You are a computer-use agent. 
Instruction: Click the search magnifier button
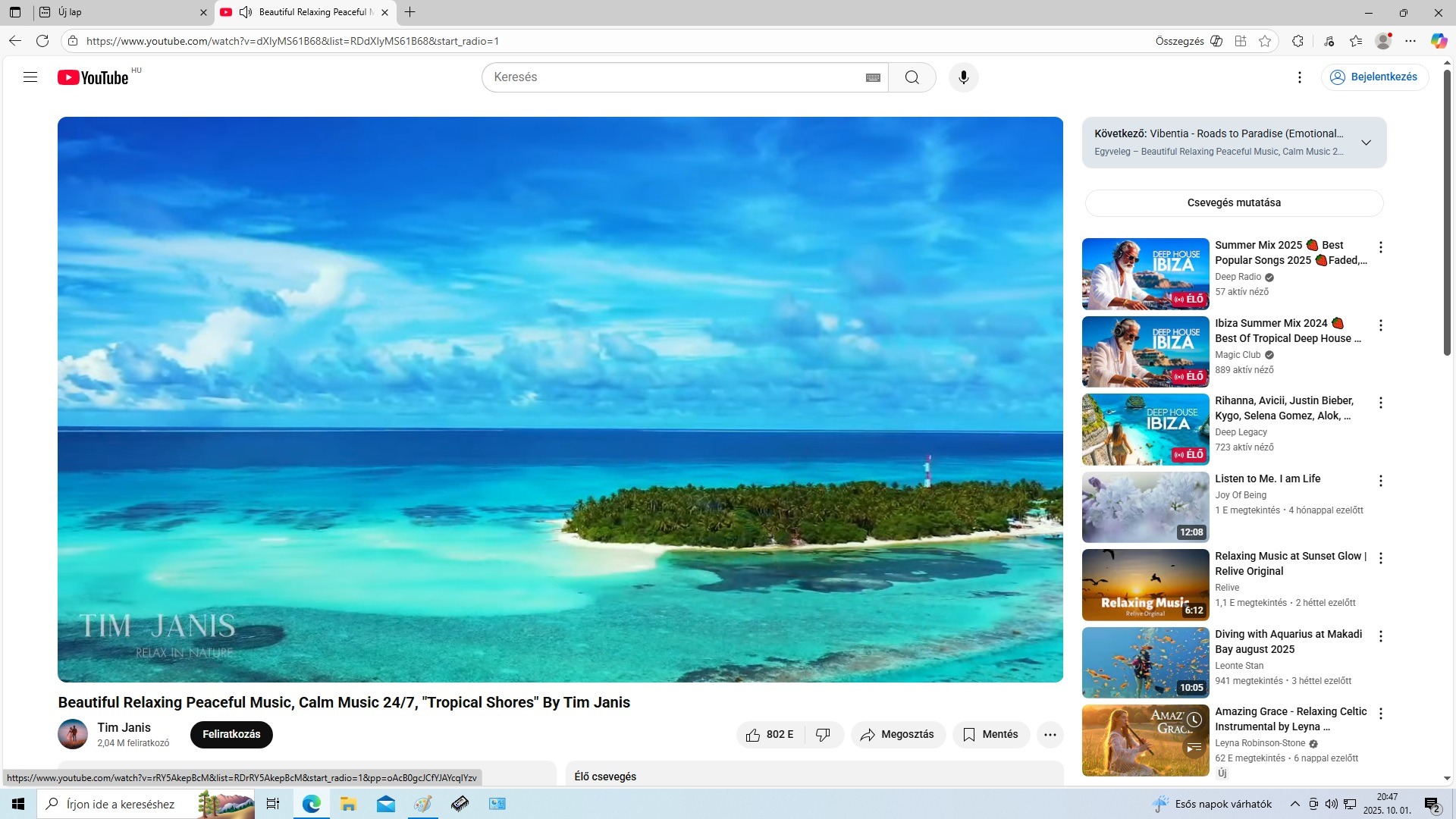pos(912,77)
